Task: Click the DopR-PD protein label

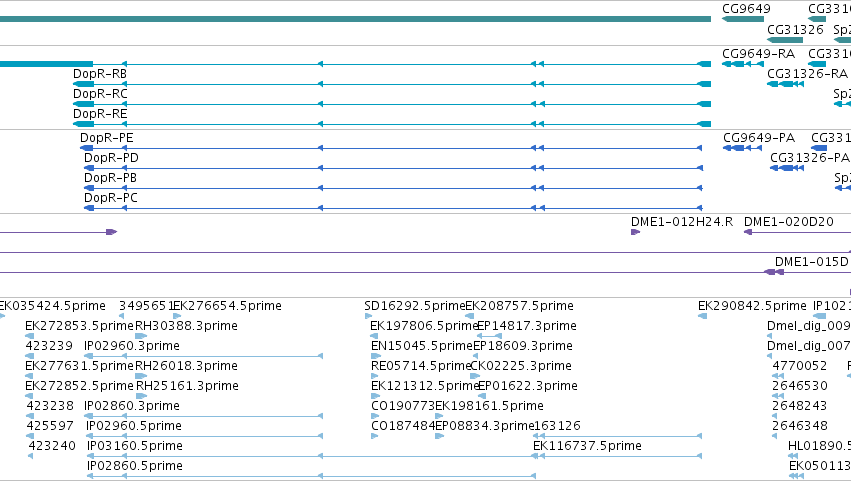Action: click(x=111, y=158)
